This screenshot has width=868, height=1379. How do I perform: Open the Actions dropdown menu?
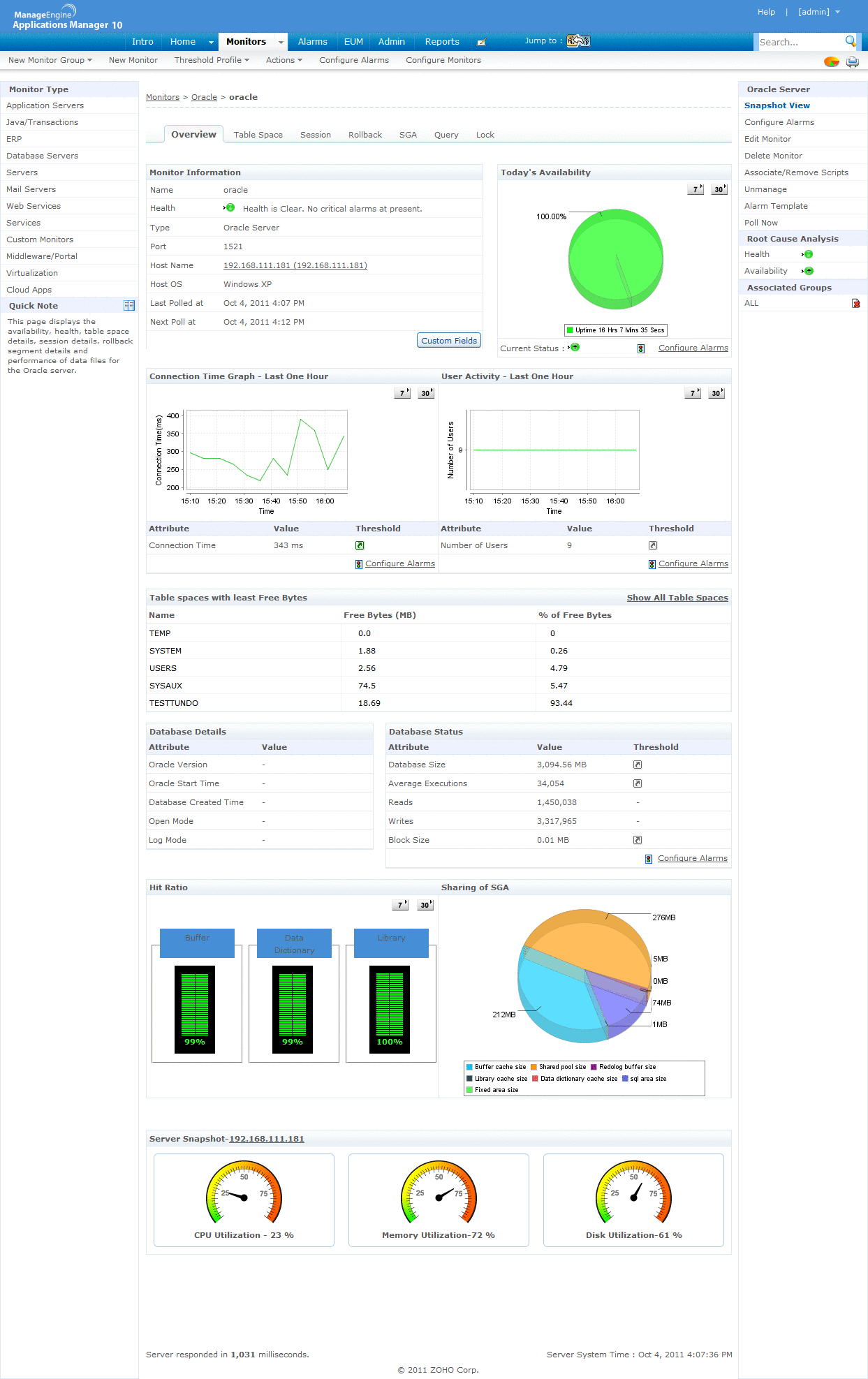pos(284,60)
